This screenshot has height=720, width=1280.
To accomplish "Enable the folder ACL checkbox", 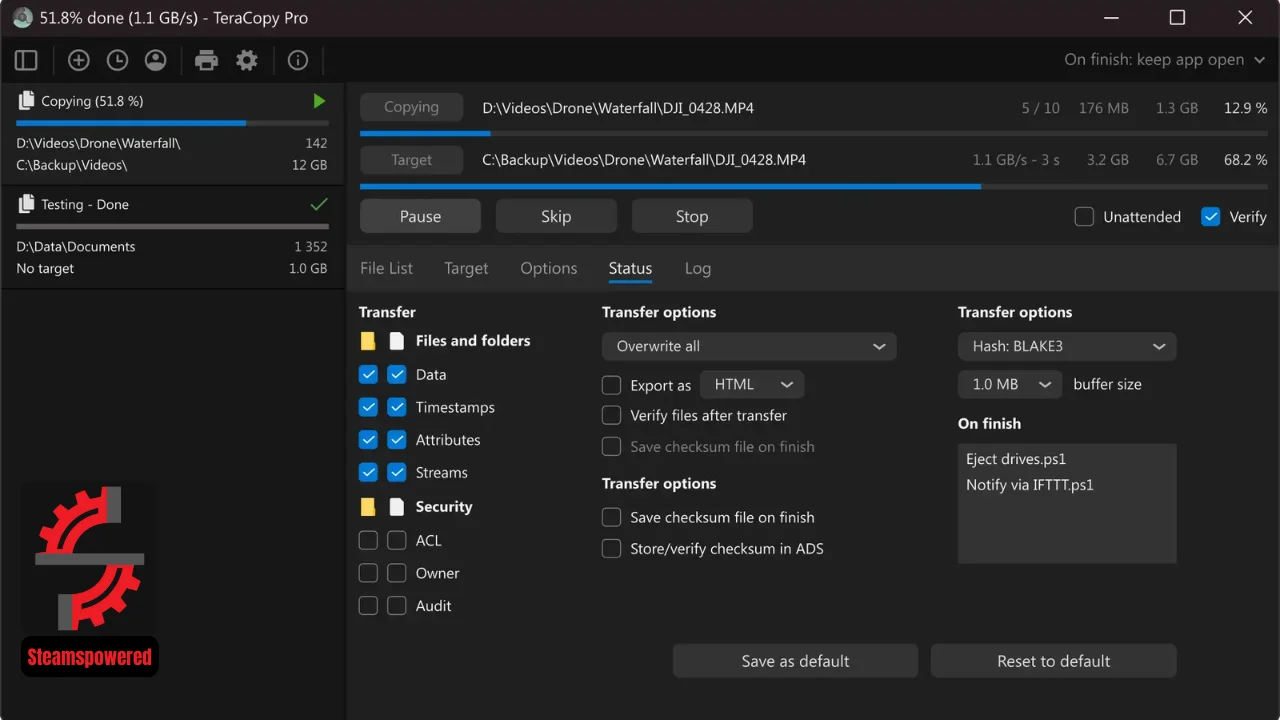I will pyautogui.click(x=368, y=540).
